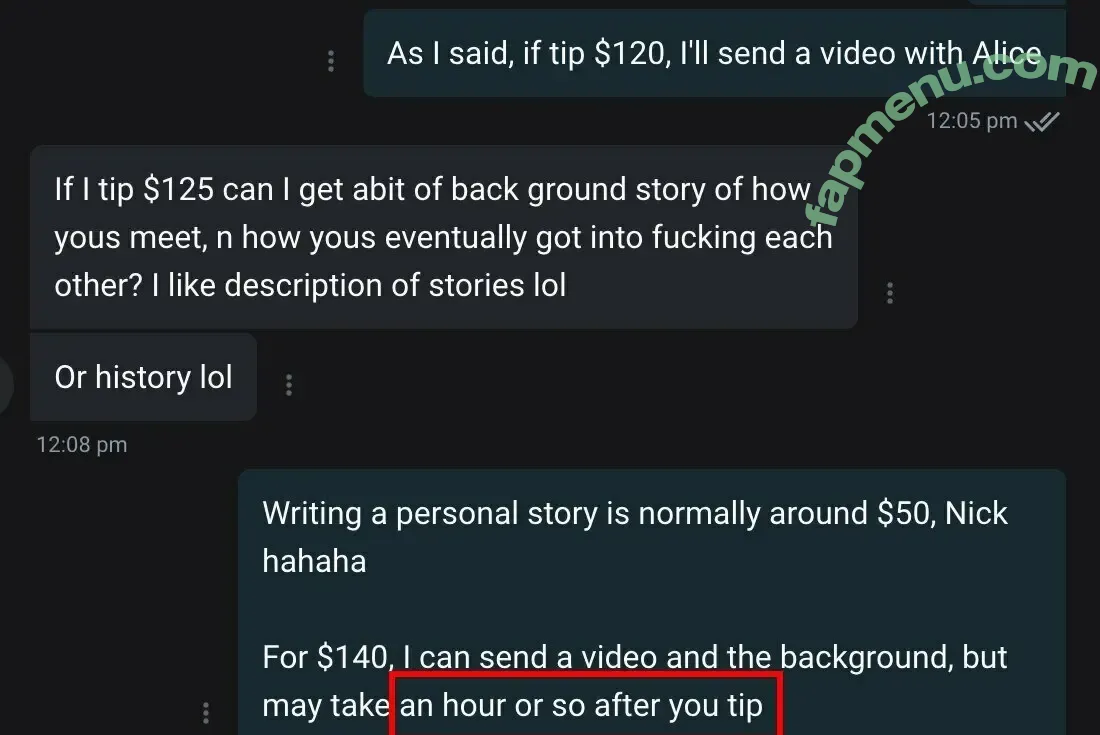
Task: Click the 12:08 pm timestamp
Action: [x=82, y=445]
